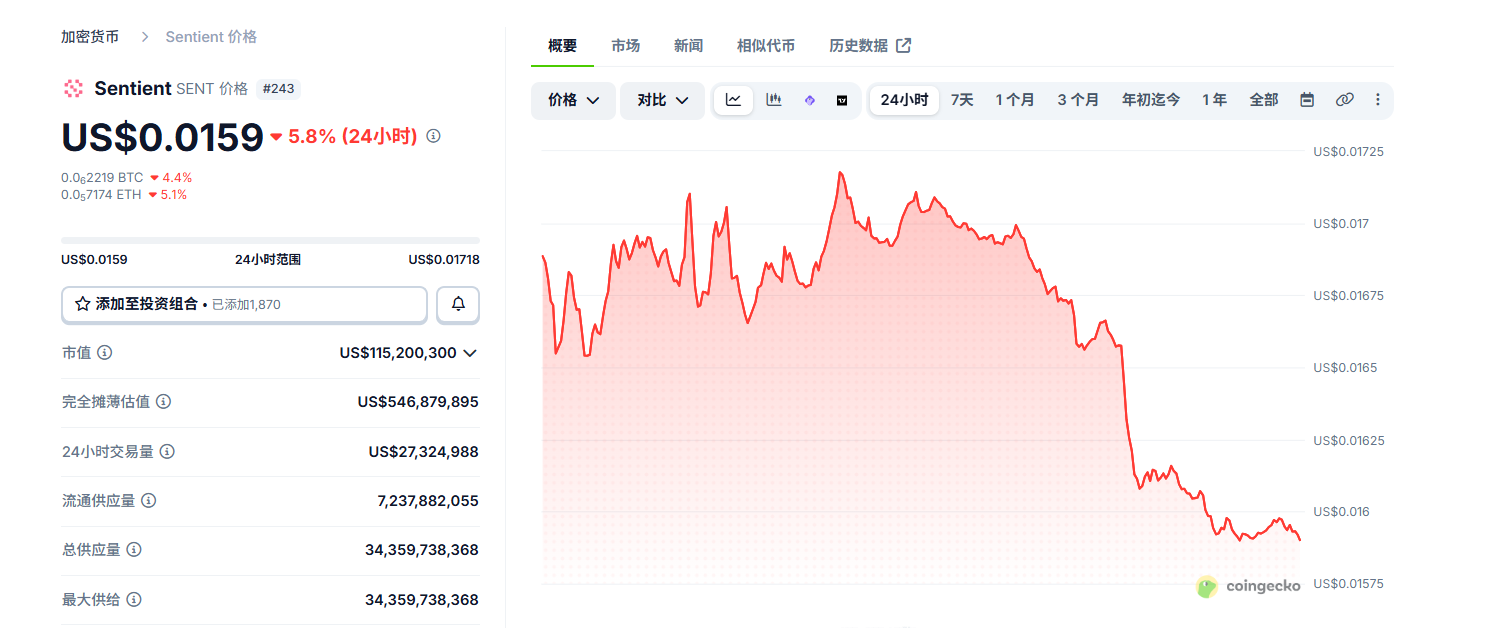This screenshot has width=1490, height=628.
Task: Select the 1个月 time range
Action: 1015,100
